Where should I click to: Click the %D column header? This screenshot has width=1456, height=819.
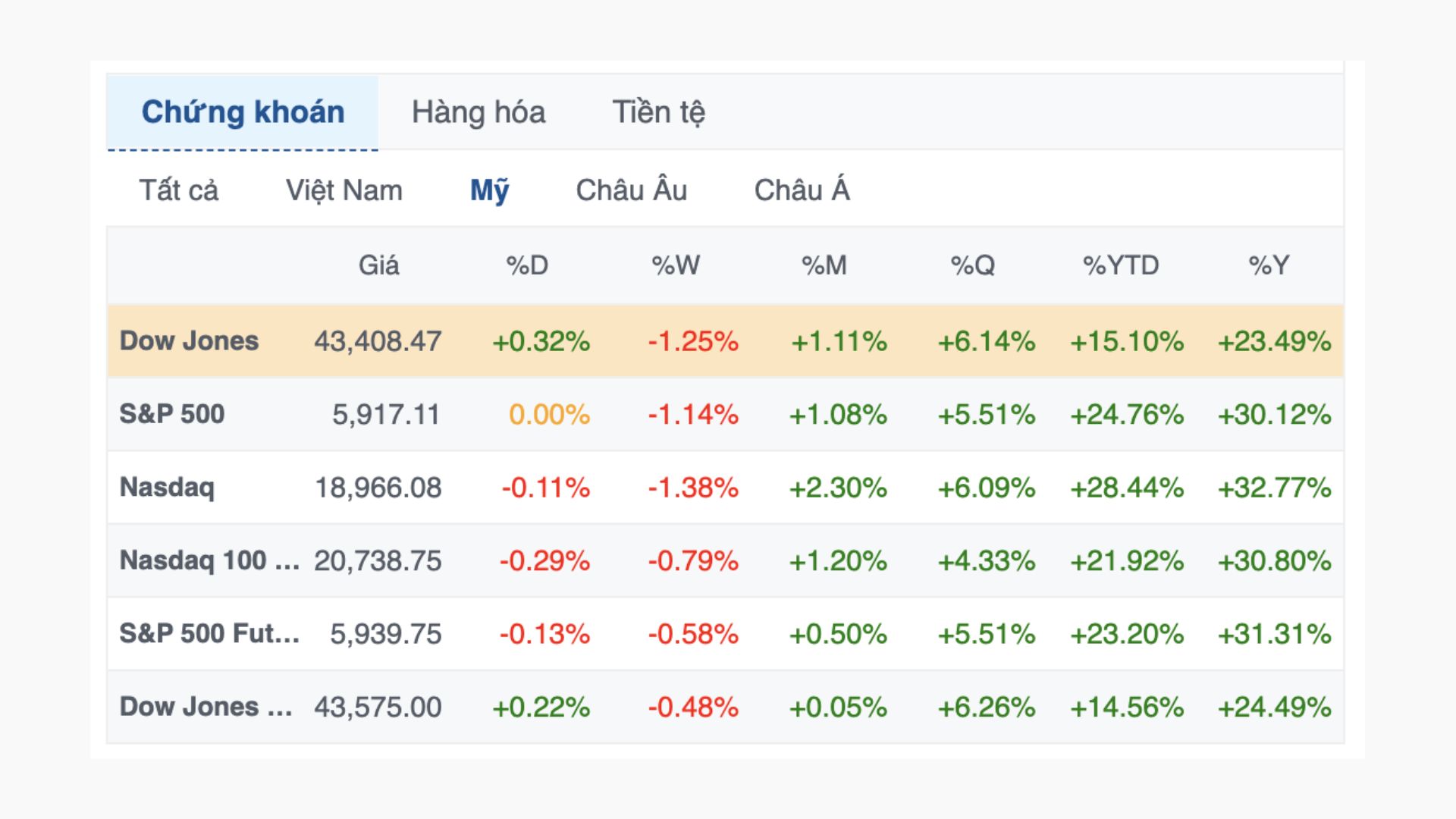(x=527, y=265)
